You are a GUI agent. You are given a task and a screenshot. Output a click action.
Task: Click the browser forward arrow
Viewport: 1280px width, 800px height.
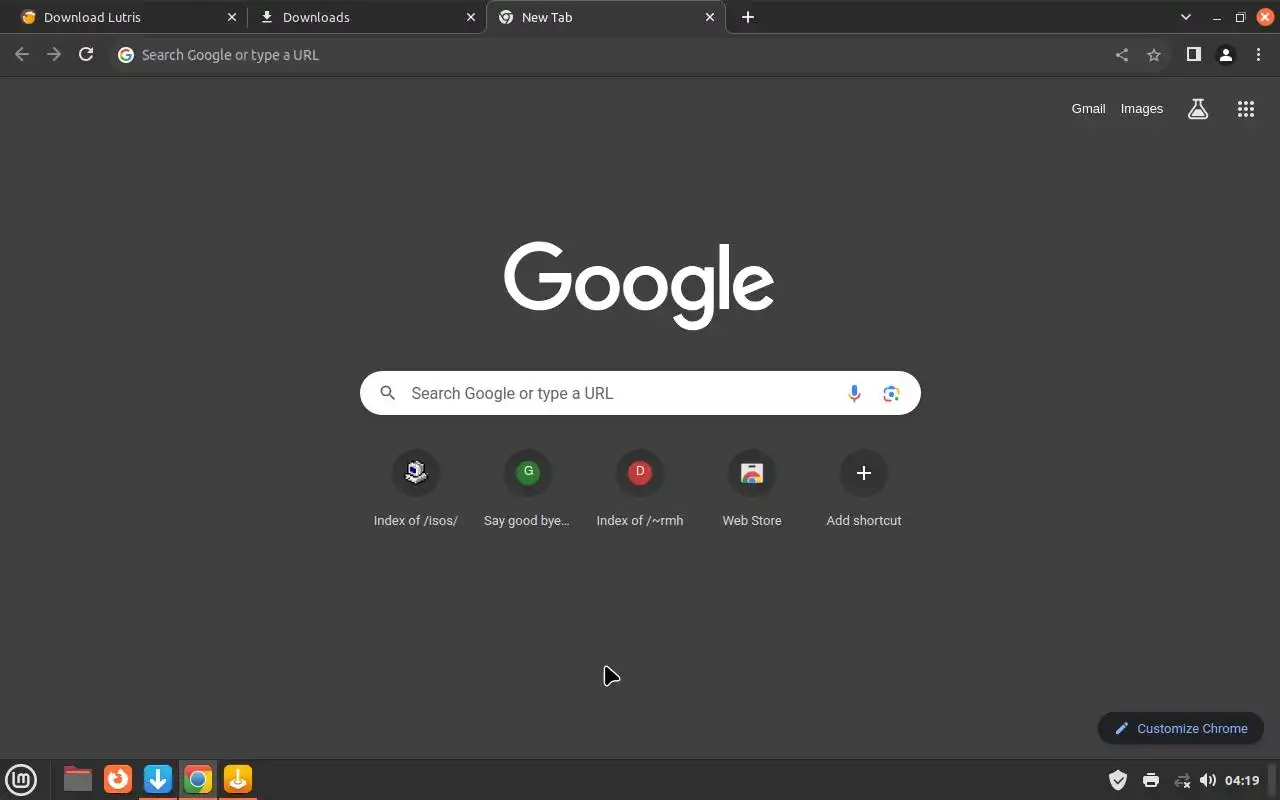point(54,55)
